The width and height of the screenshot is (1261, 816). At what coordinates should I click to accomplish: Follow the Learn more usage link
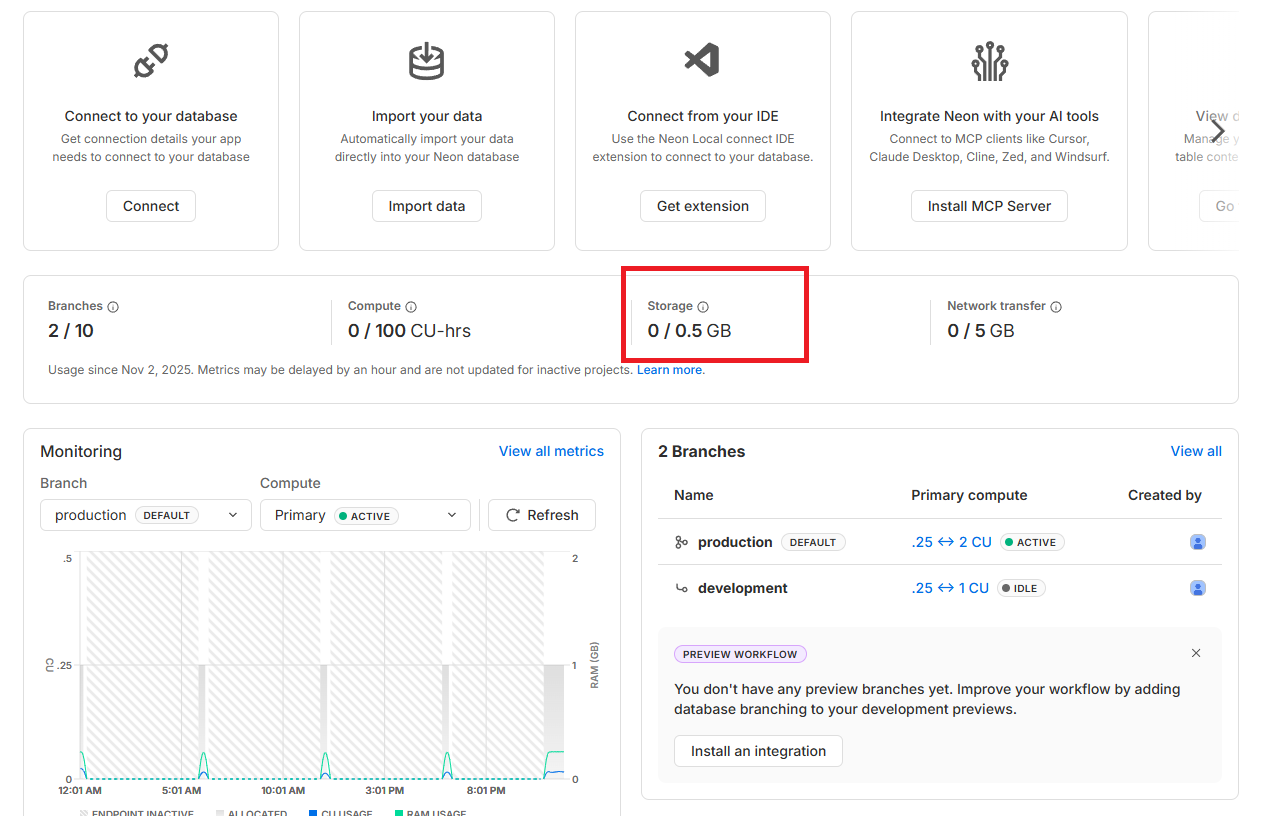669,370
